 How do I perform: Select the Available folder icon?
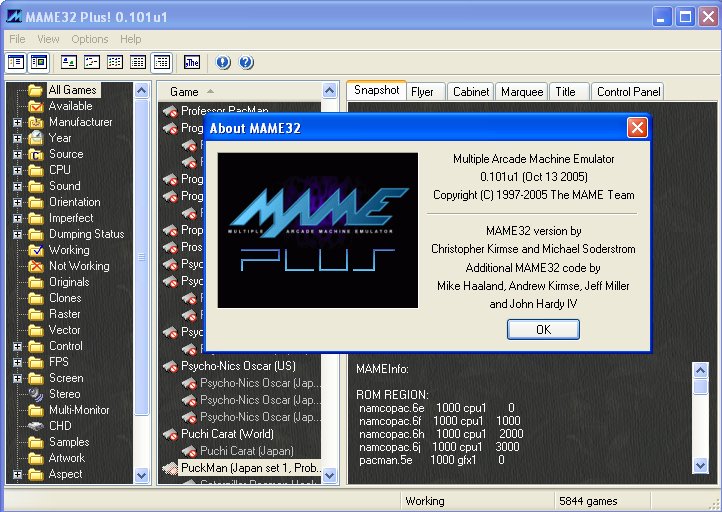35,106
